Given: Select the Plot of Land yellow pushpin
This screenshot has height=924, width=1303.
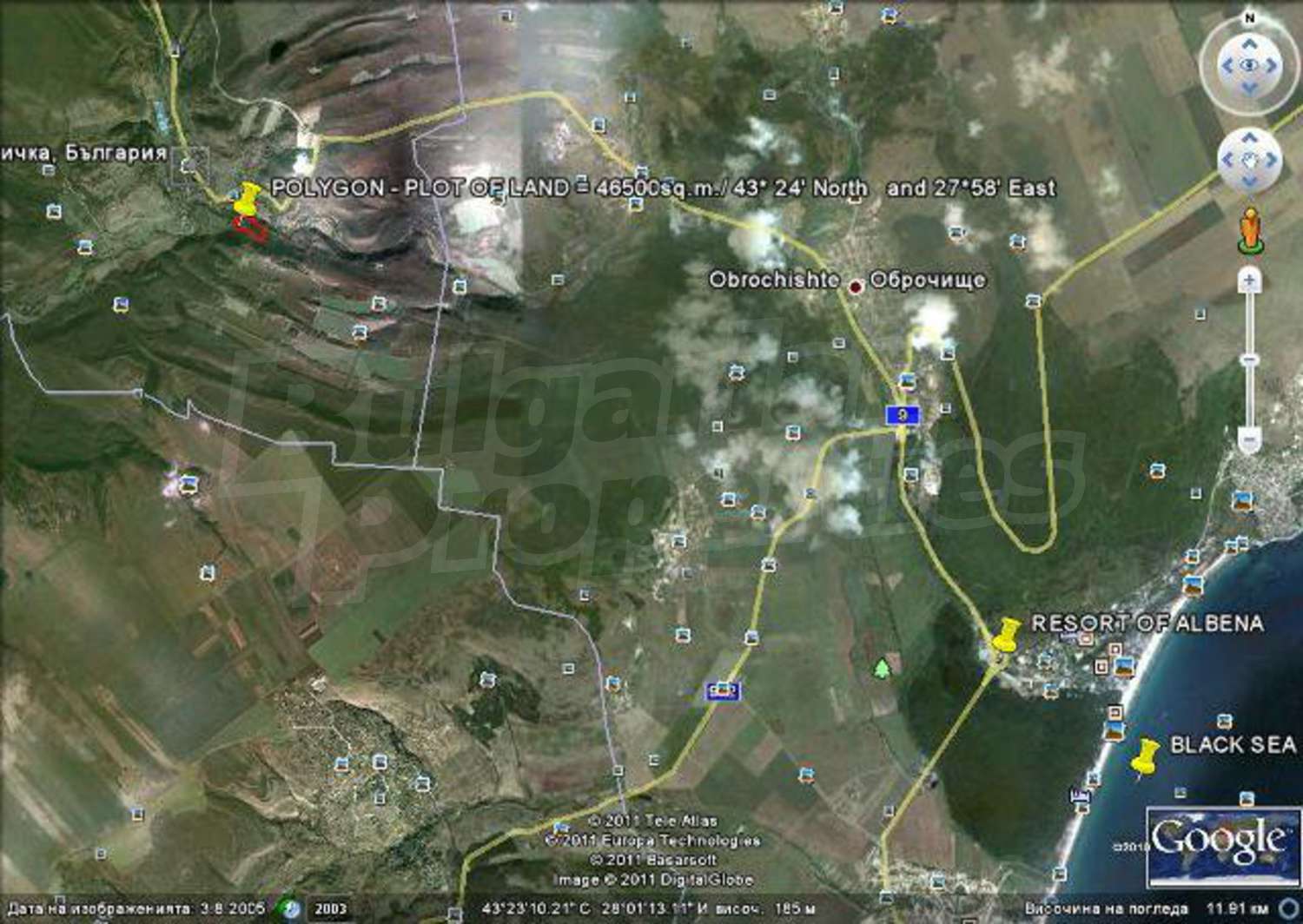Looking at the screenshot, I should point(247,199).
